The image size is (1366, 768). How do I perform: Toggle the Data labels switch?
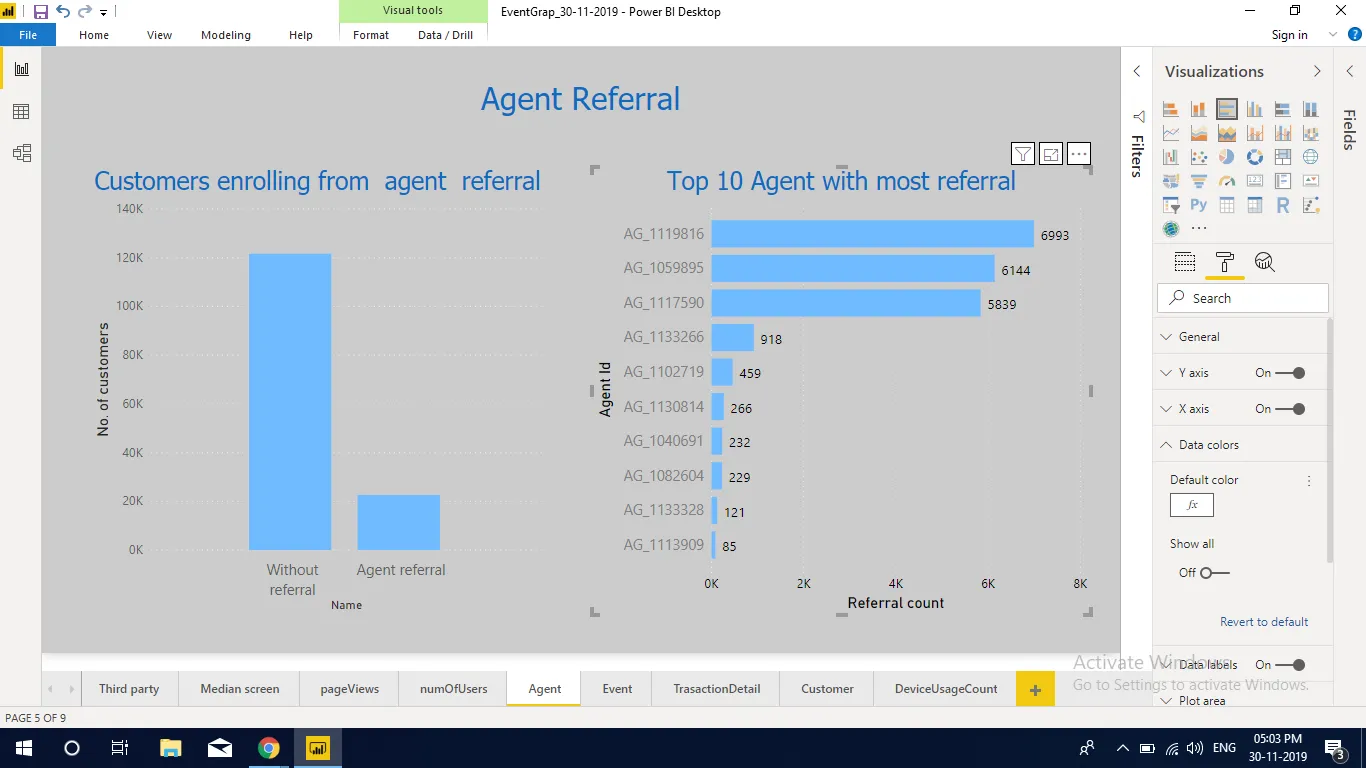(1291, 665)
